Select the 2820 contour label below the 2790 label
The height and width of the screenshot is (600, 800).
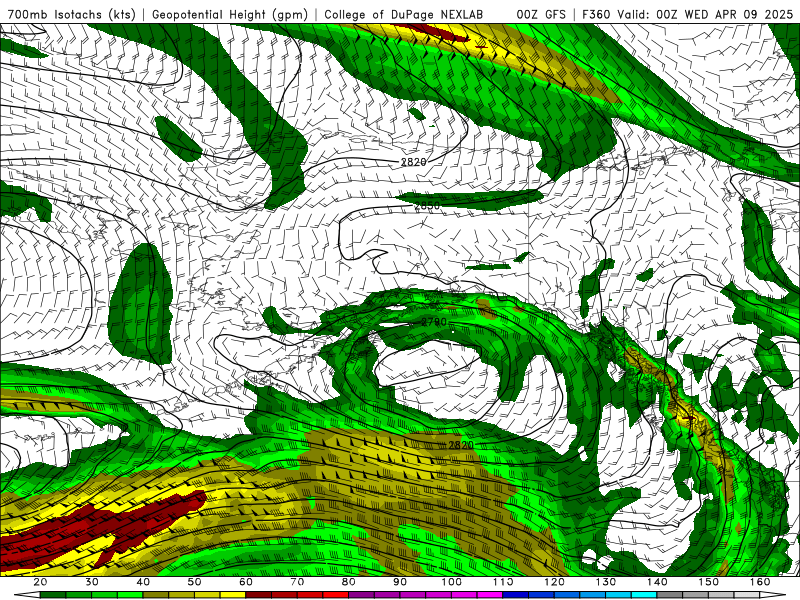(461, 445)
